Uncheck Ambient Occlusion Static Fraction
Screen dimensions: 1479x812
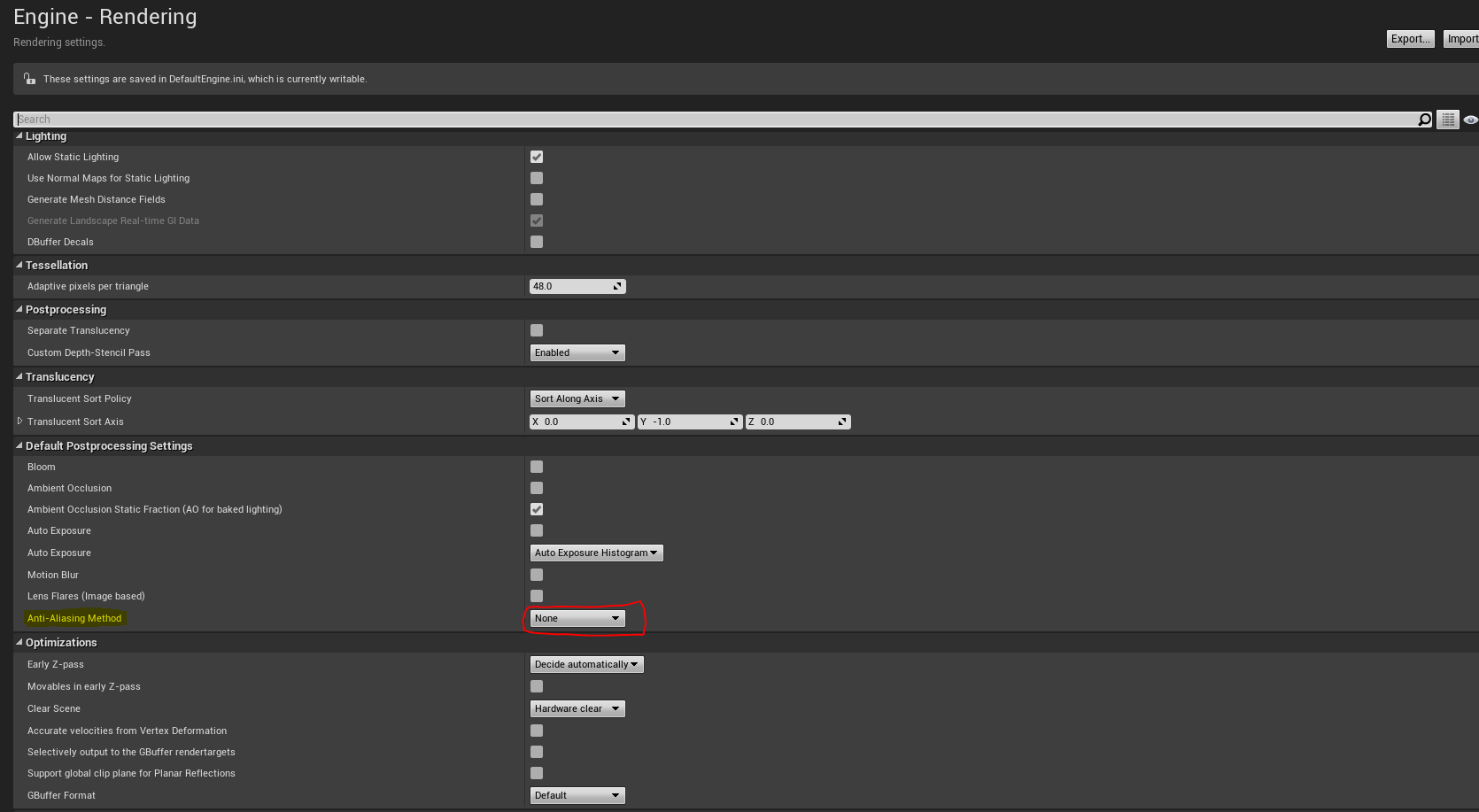coord(537,509)
